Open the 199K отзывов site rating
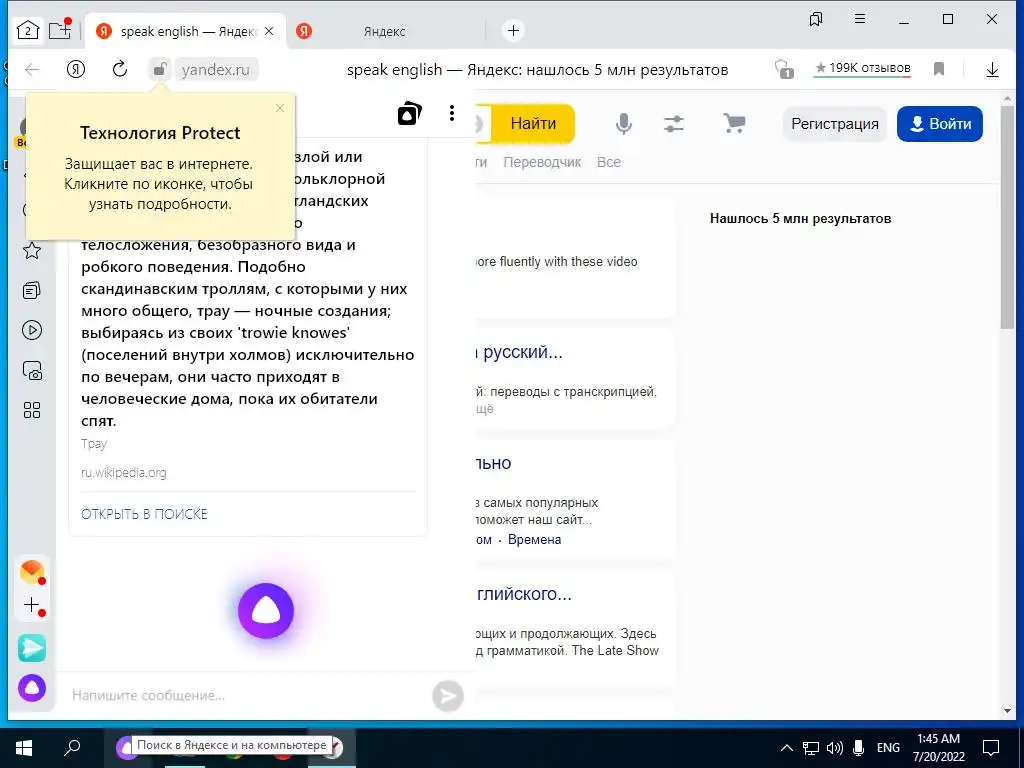 pos(862,69)
